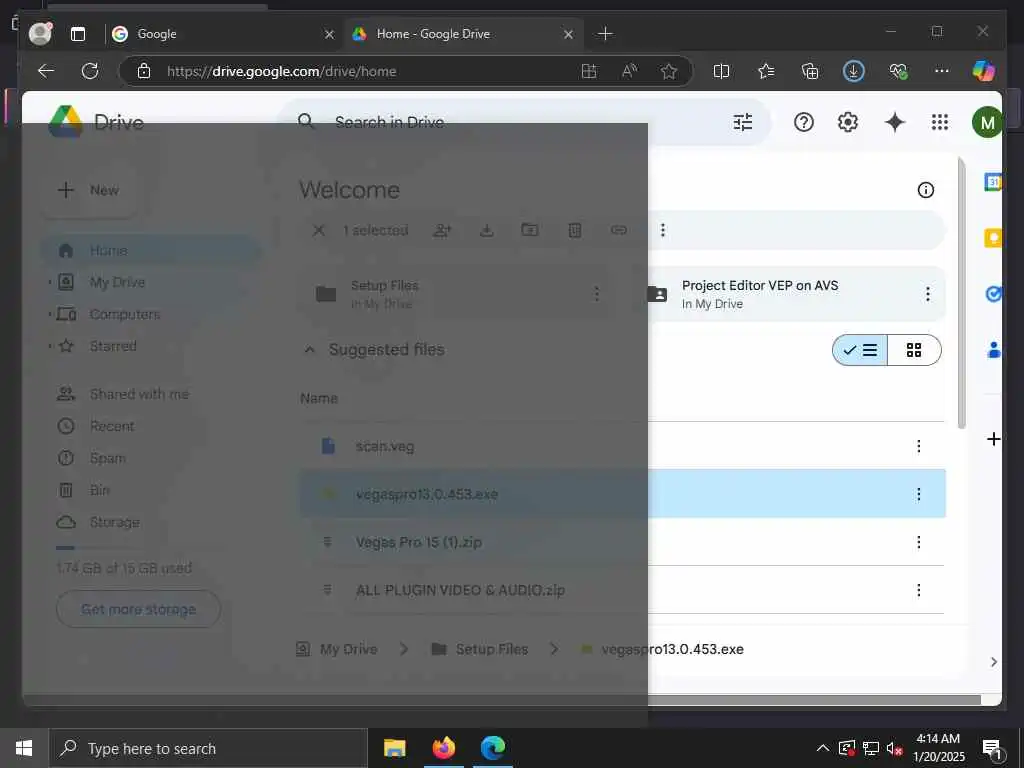Clear the current selection
Image resolution: width=1024 pixels, height=768 pixels.
(319, 230)
